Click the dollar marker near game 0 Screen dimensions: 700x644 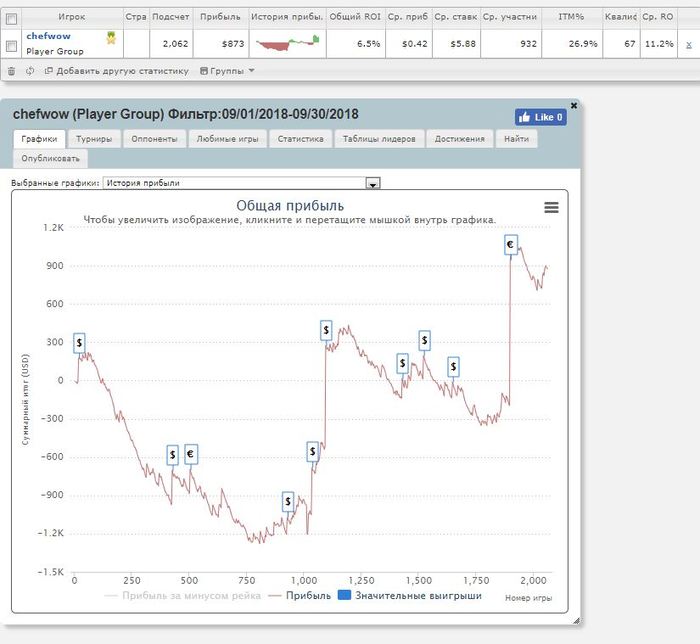pyautogui.click(x=79, y=343)
